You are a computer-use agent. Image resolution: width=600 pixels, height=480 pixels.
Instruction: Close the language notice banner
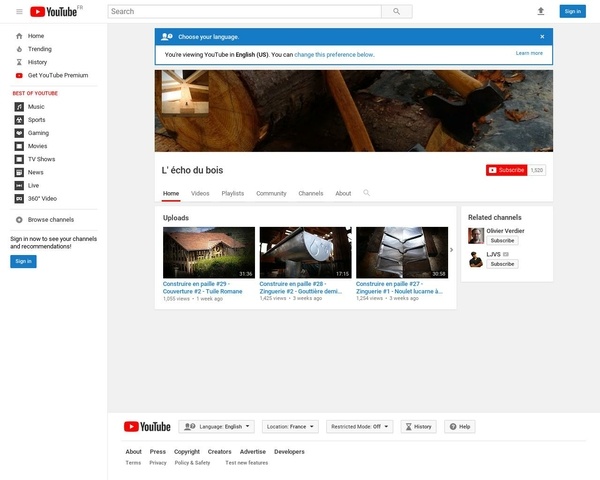tap(542, 36)
